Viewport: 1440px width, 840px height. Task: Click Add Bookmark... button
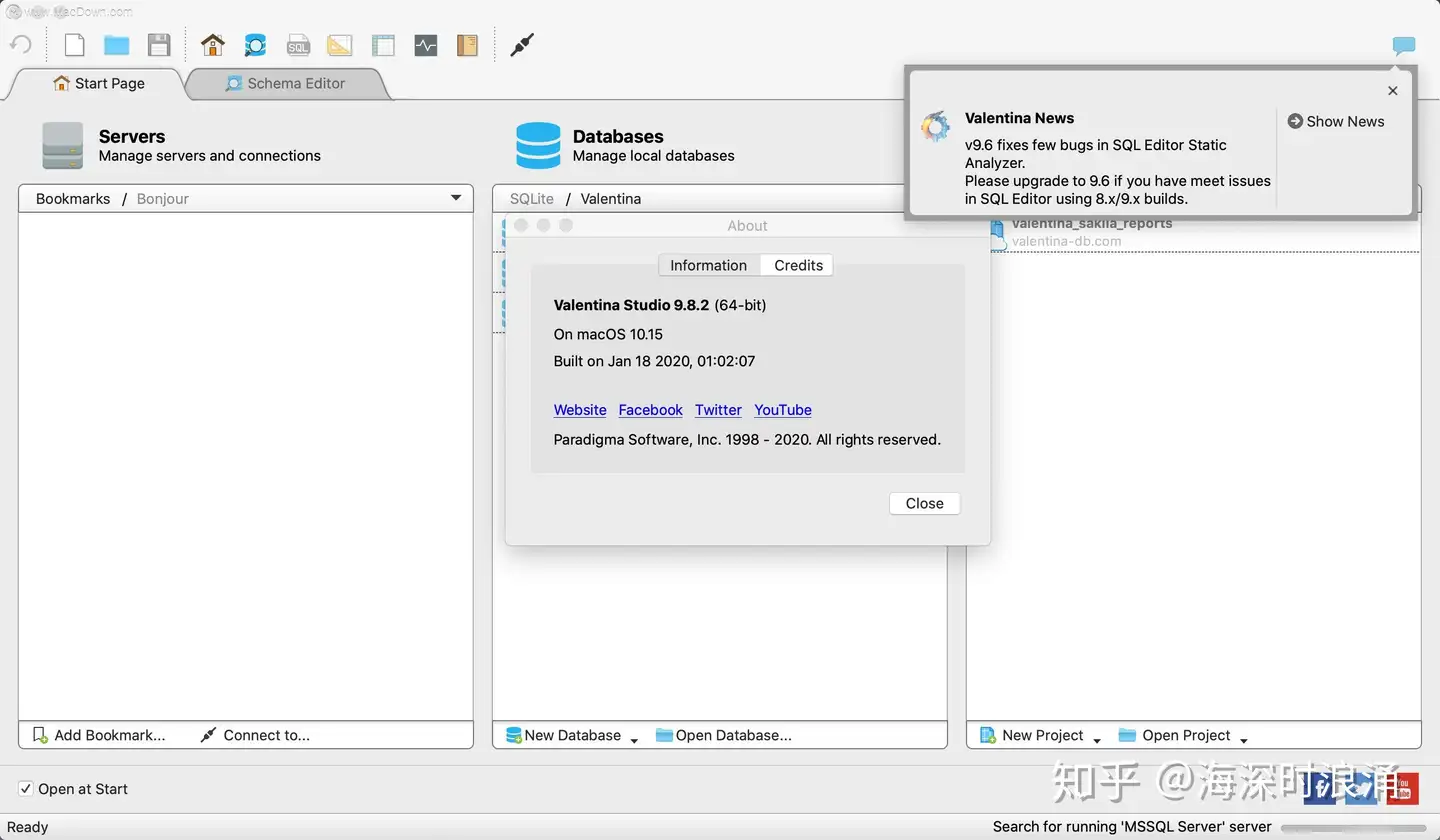pos(99,735)
